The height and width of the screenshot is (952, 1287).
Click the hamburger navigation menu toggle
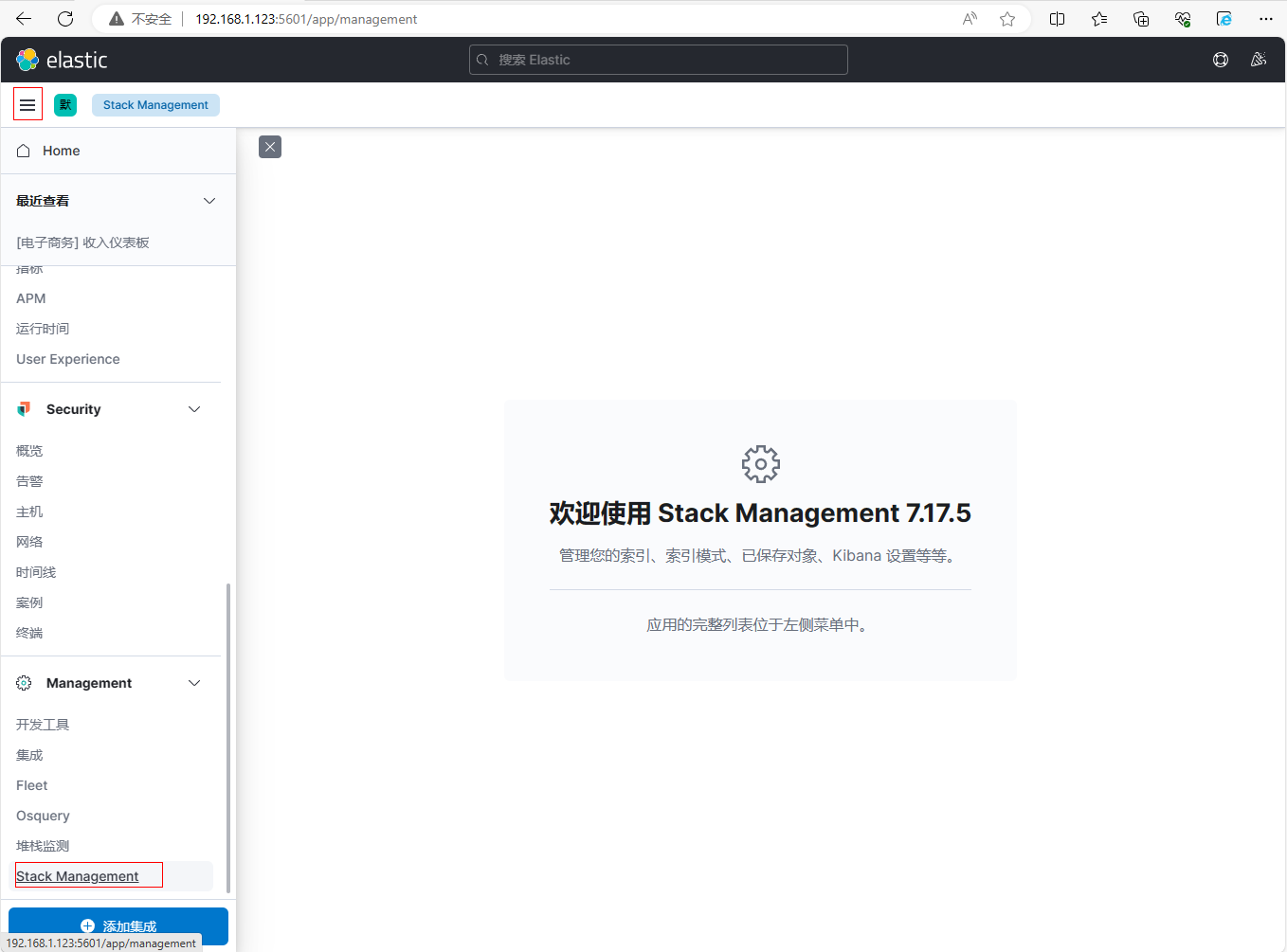(27, 104)
